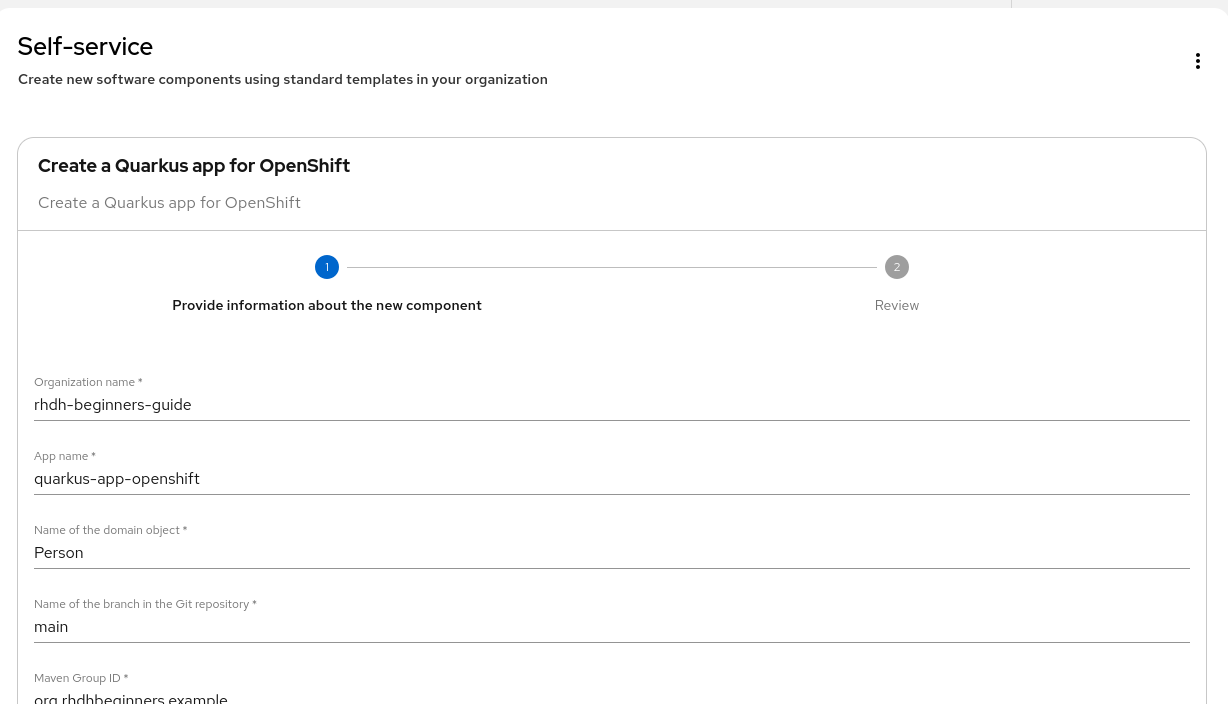Open the kebab menu with three vertical dots

pos(1197,61)
